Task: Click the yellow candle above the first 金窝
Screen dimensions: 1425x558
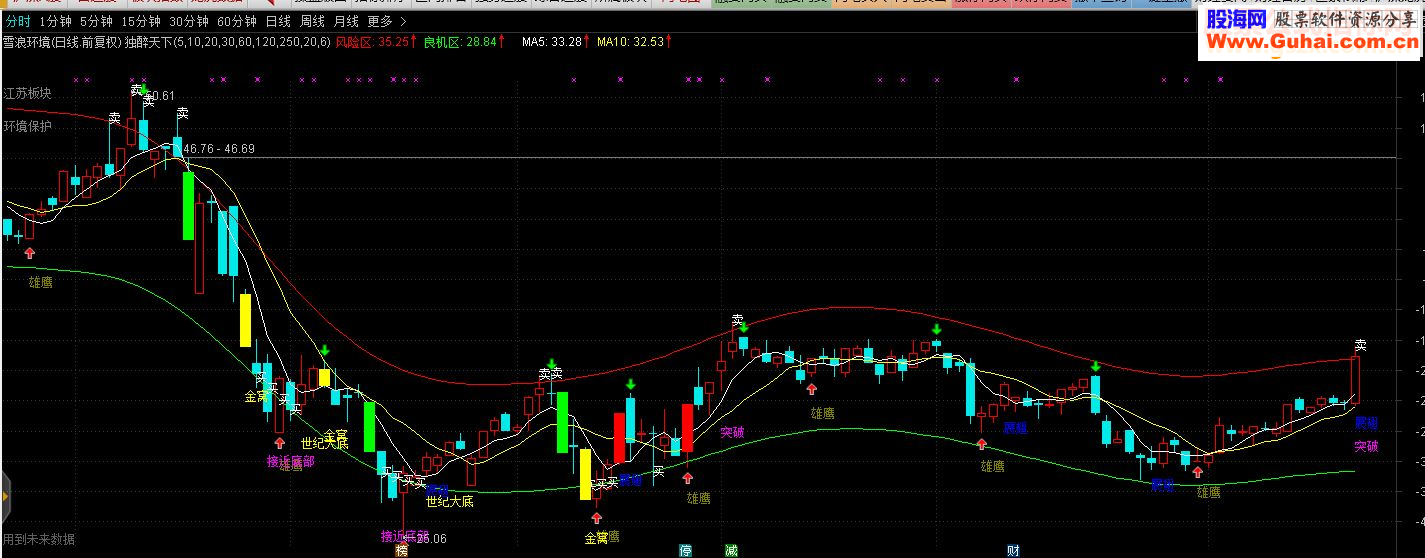Action: (245, 319)
